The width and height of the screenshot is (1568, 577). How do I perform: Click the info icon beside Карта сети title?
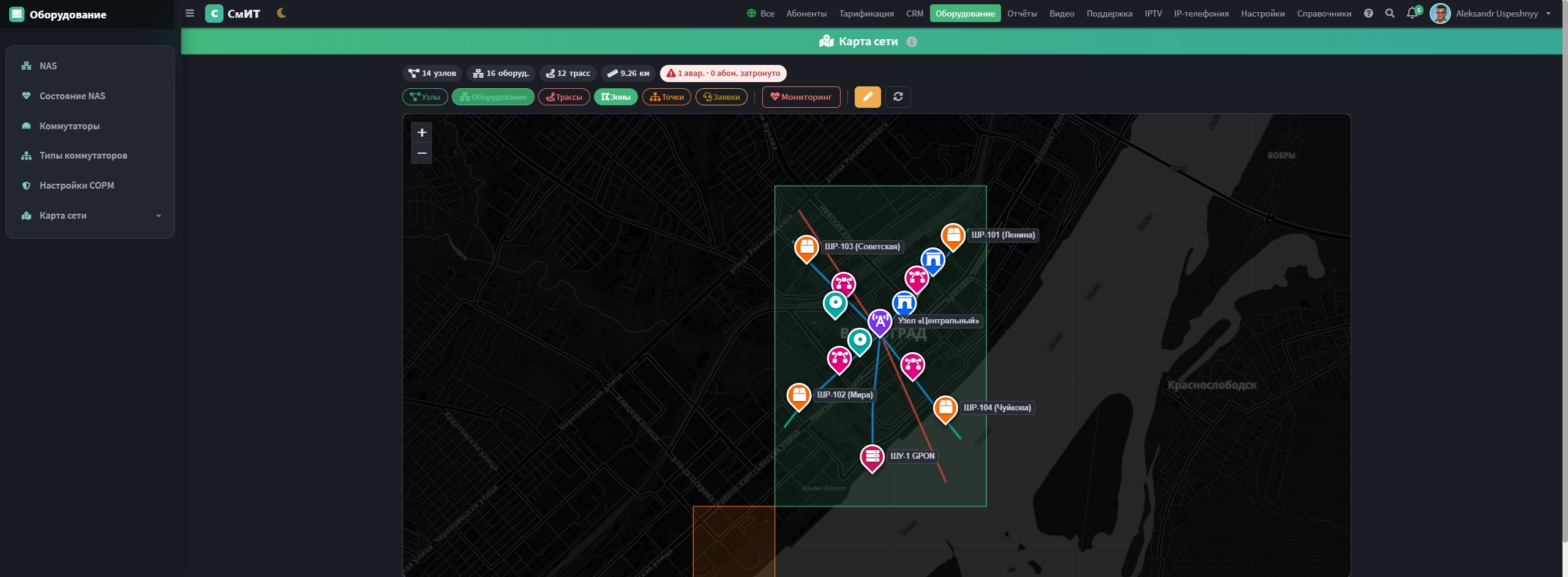[x=912, y=42]
